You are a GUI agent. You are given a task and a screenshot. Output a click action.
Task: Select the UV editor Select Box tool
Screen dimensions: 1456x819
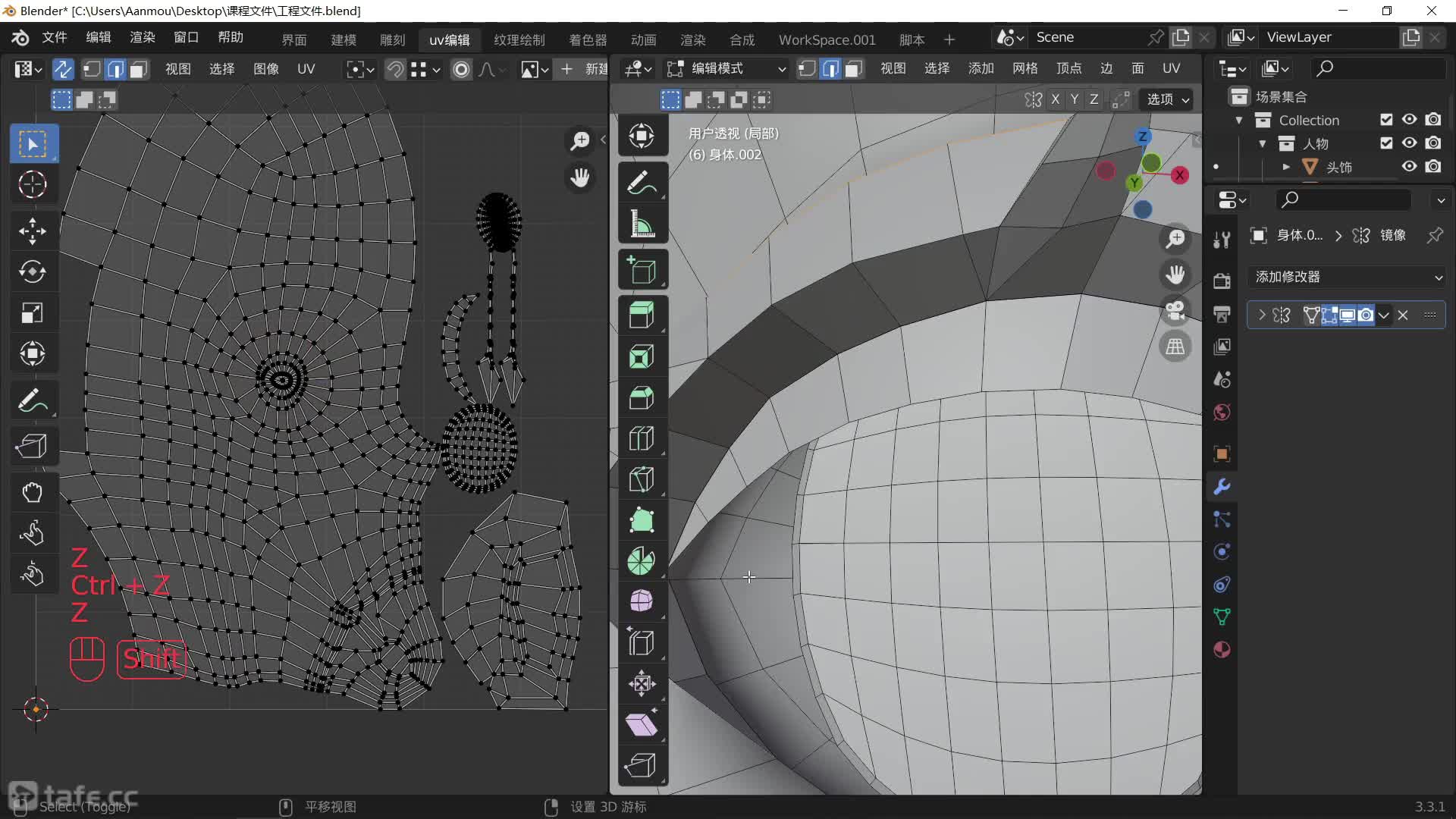(x=33, y=143)
